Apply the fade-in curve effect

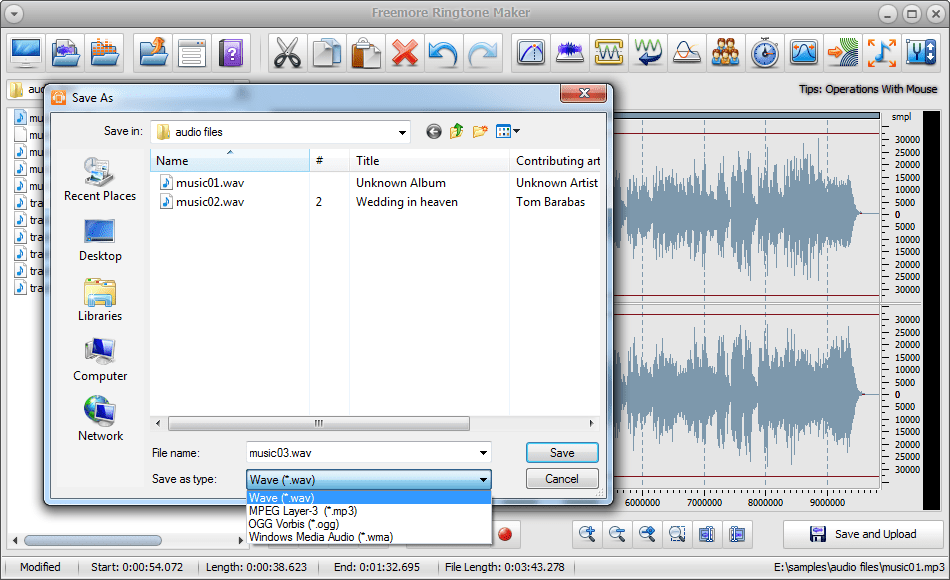pyautogui.click(x=531, y=52)
